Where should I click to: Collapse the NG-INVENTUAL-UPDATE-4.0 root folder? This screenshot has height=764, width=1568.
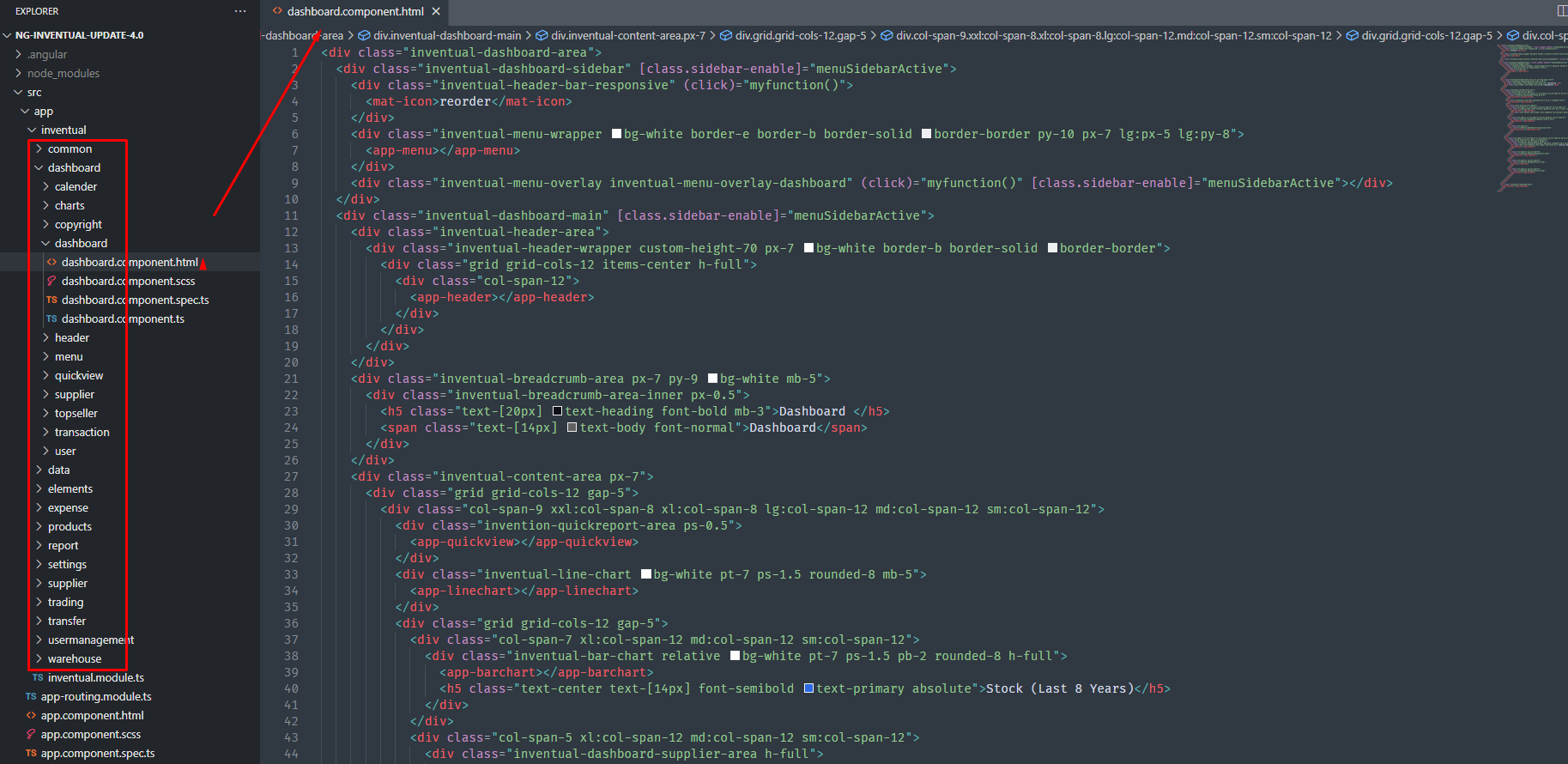[x=79, y=35]
